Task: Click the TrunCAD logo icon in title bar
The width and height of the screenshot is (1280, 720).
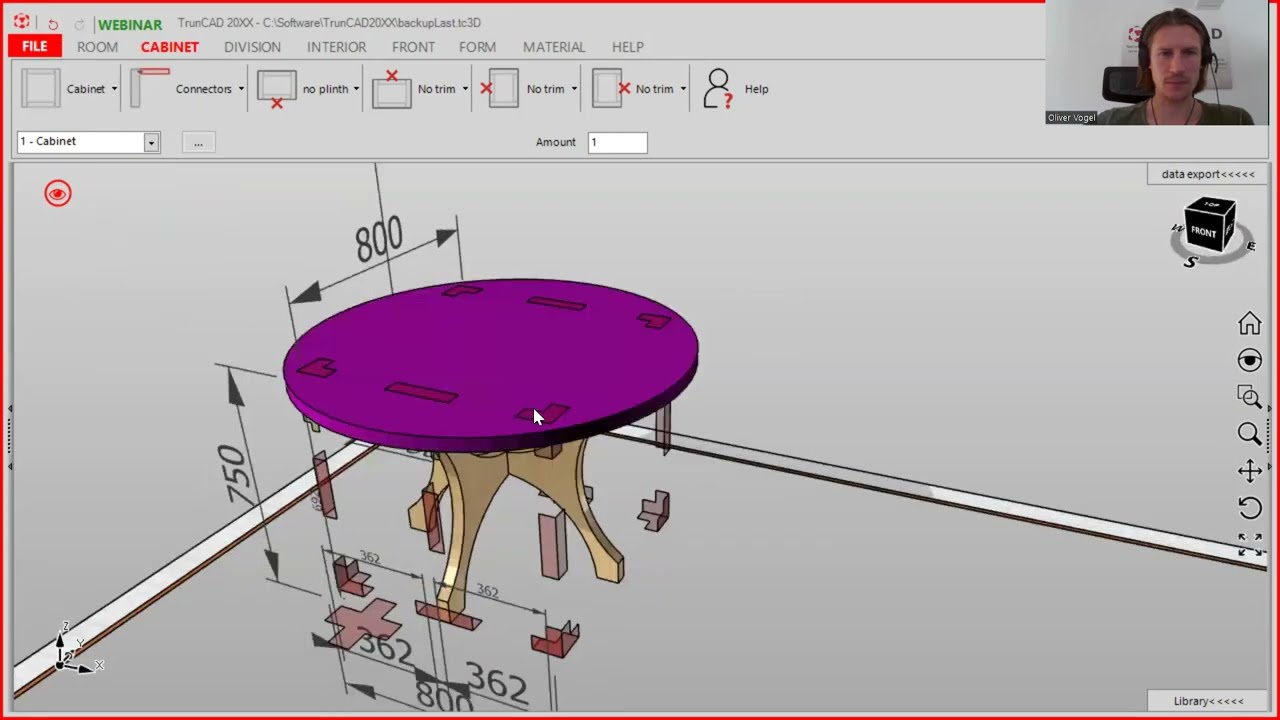Action: (x=21, y=22)
